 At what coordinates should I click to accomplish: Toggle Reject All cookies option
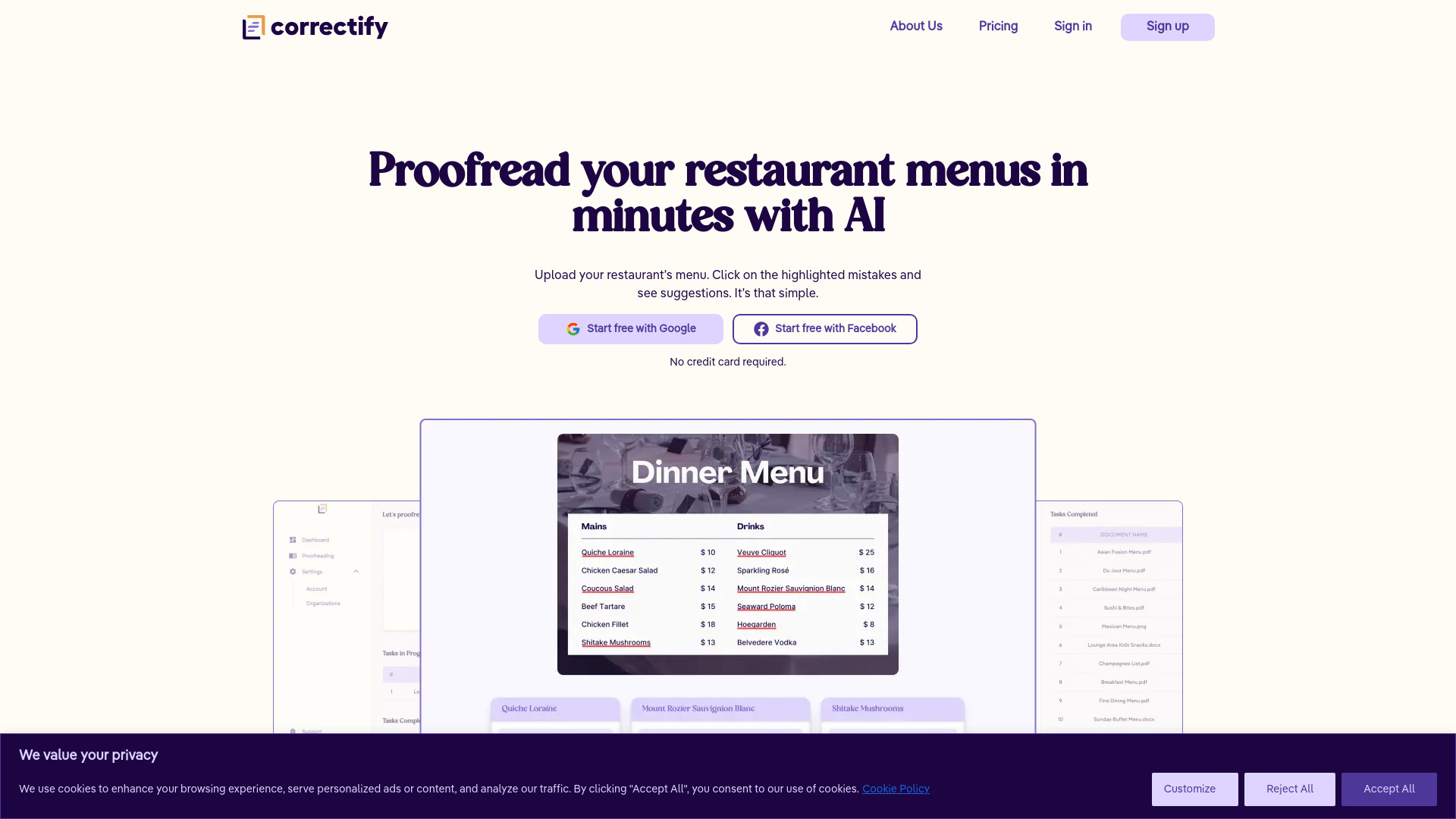1289,789
